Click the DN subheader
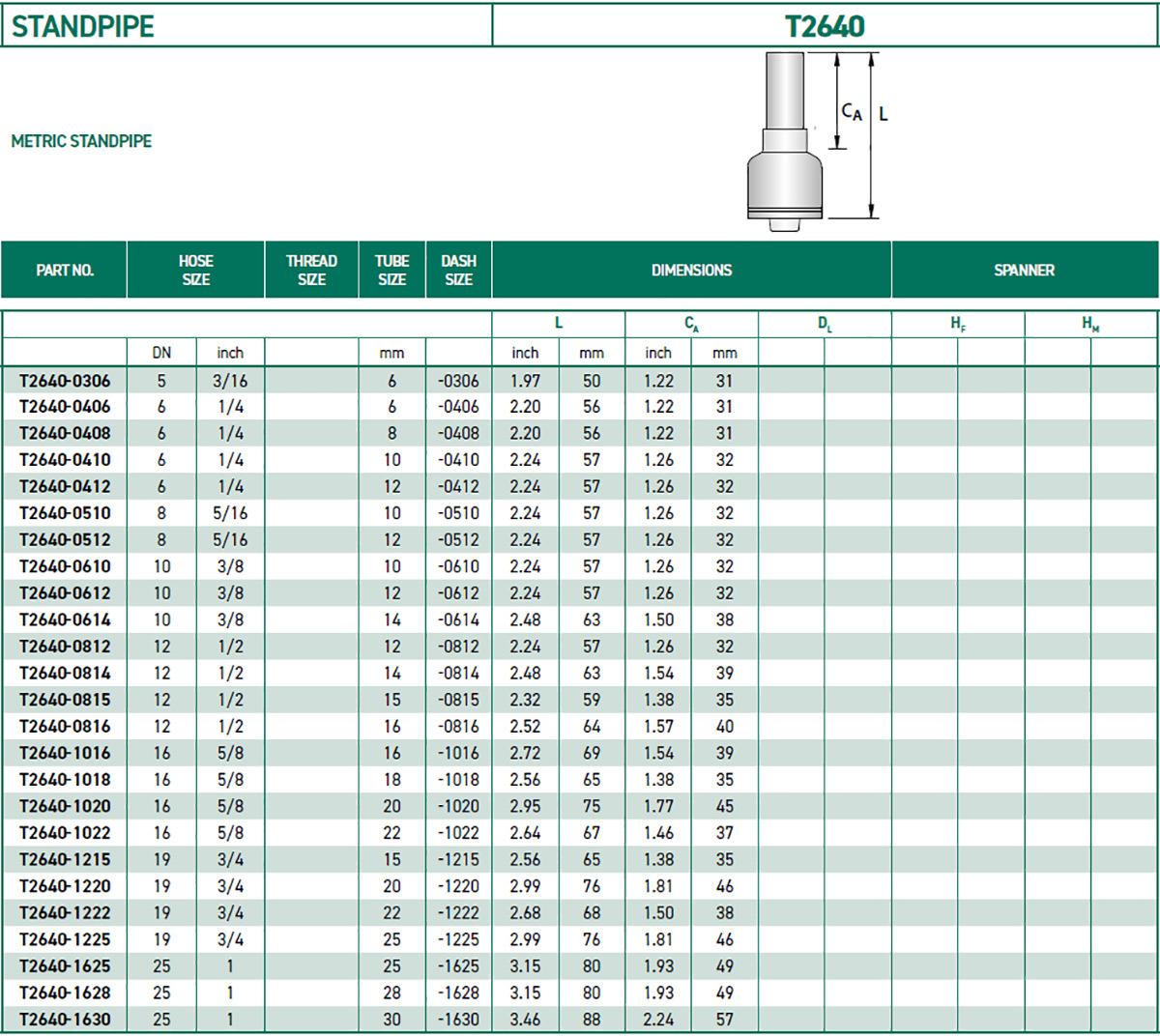 click(x=161, y=353)
